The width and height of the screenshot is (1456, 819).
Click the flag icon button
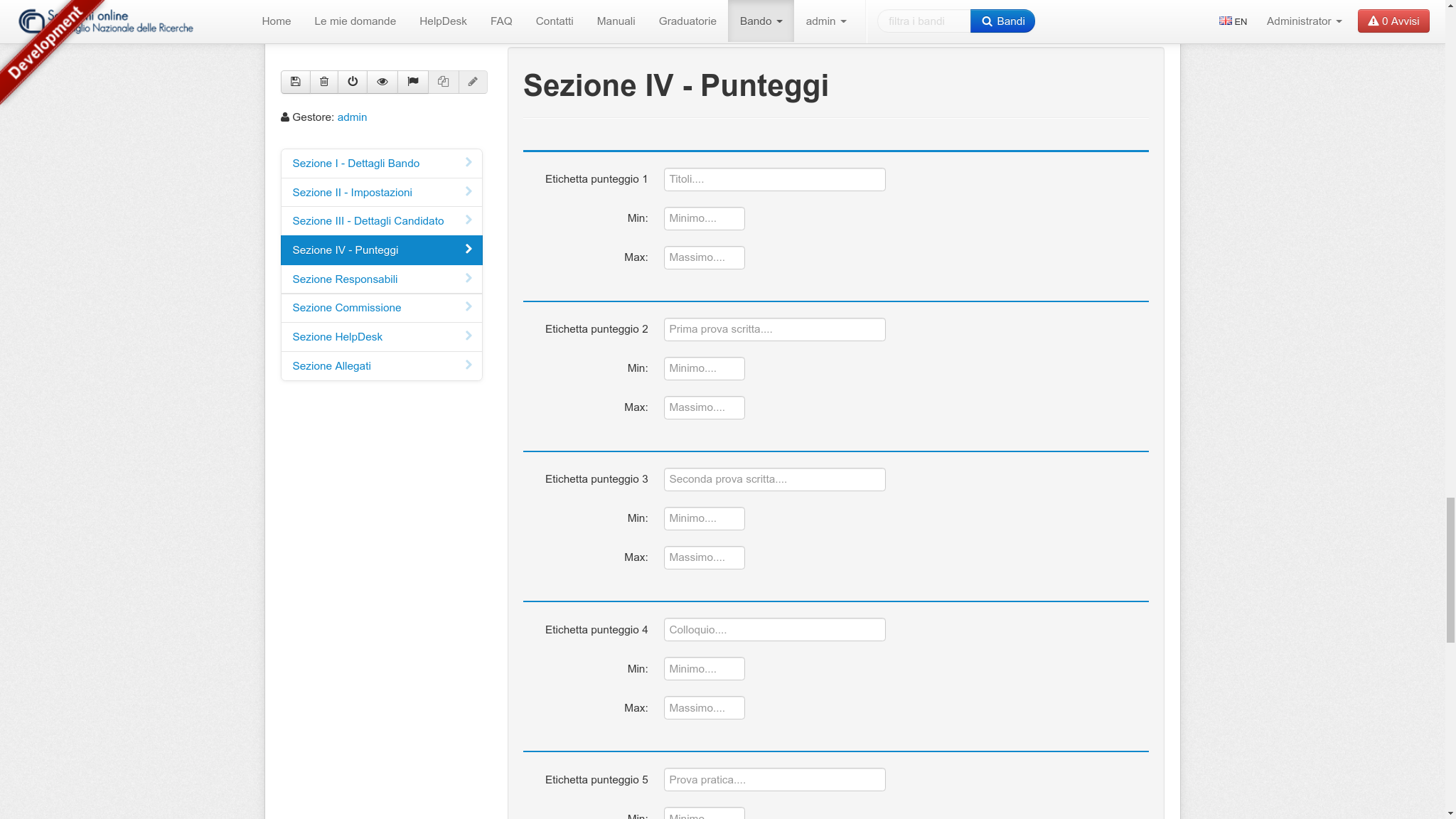(x=413, y=82)
